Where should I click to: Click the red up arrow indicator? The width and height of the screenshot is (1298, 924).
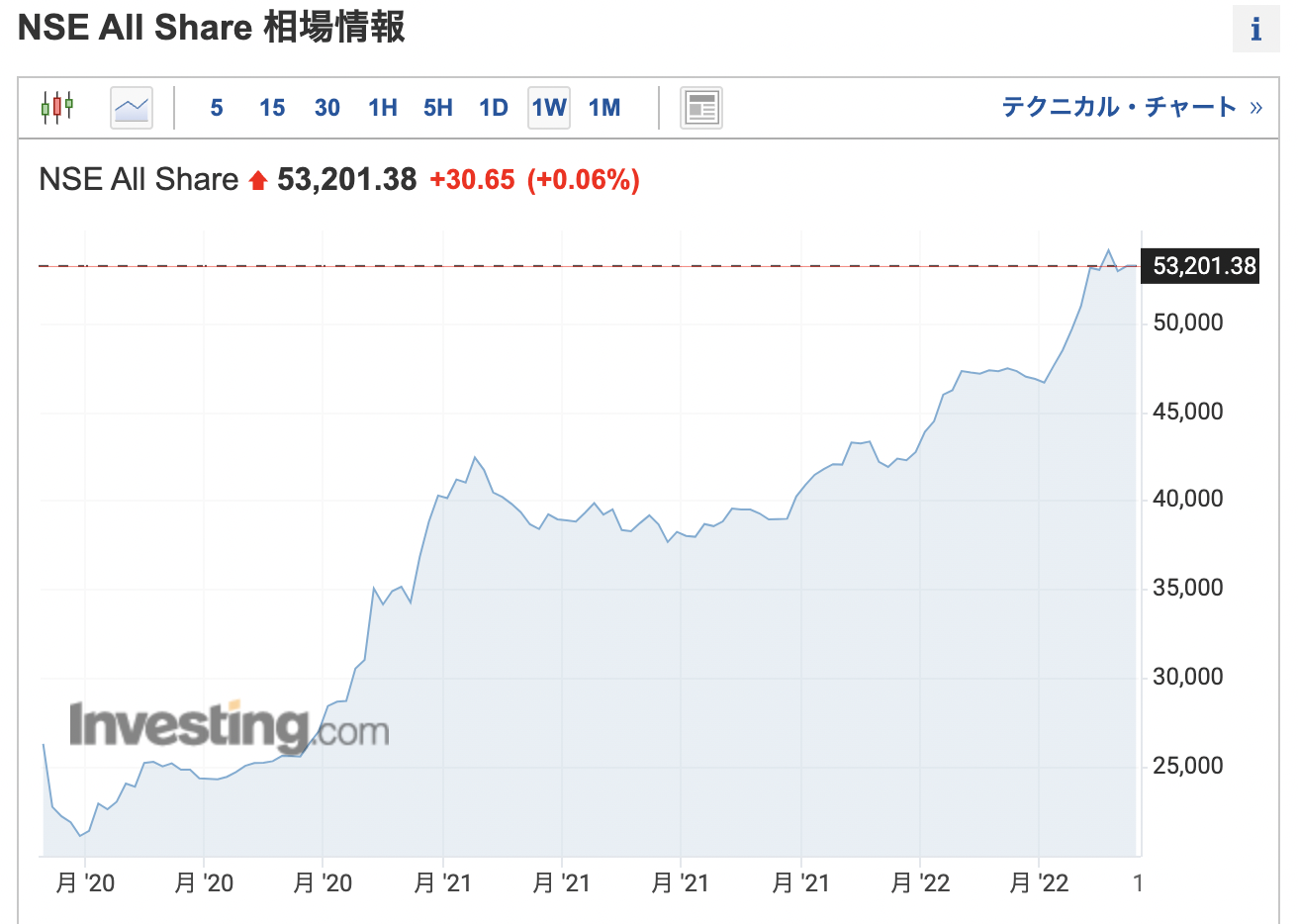click(258, 180)
